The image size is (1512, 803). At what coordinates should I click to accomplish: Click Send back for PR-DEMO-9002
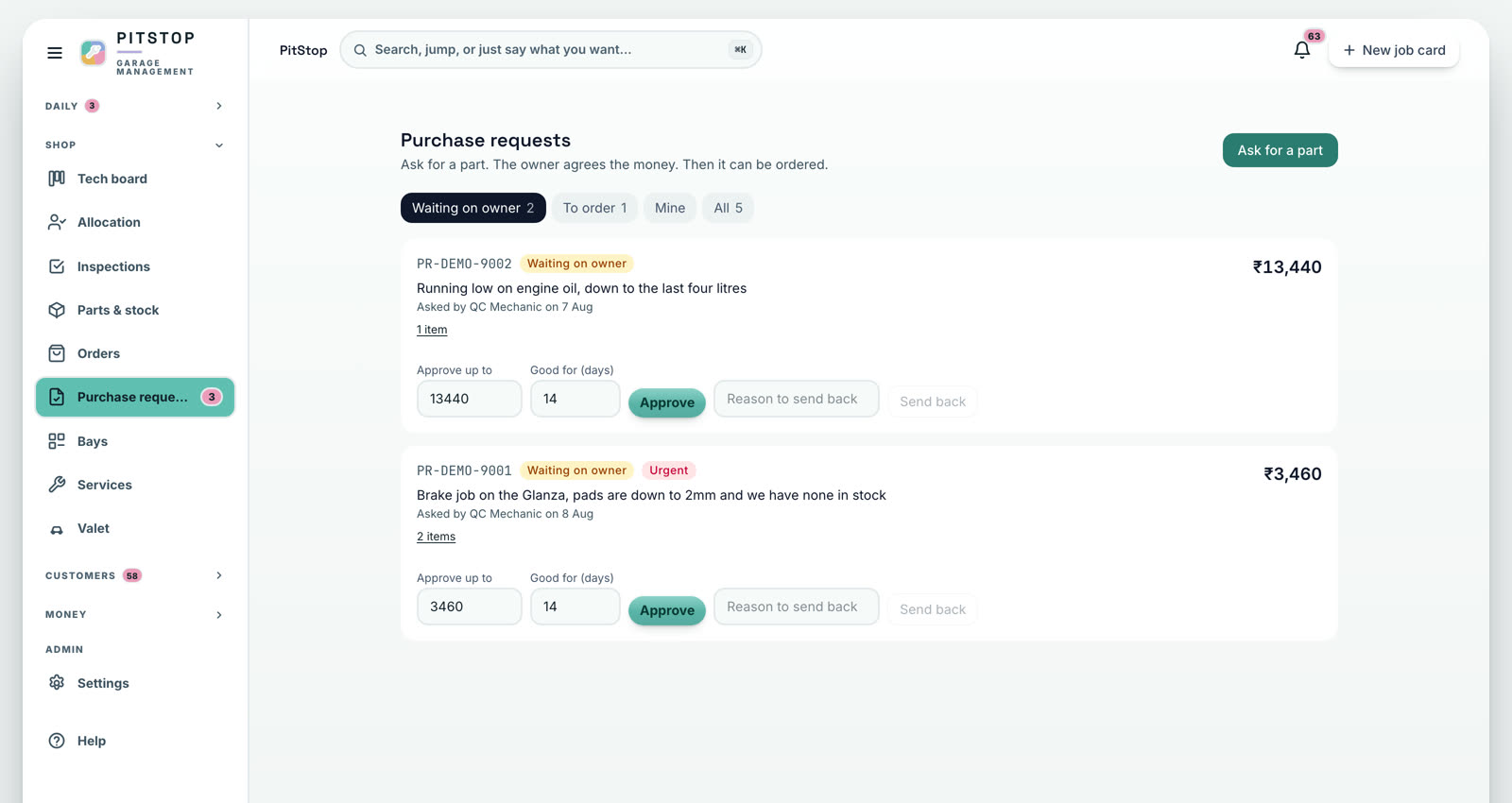[x=933, y=401]
